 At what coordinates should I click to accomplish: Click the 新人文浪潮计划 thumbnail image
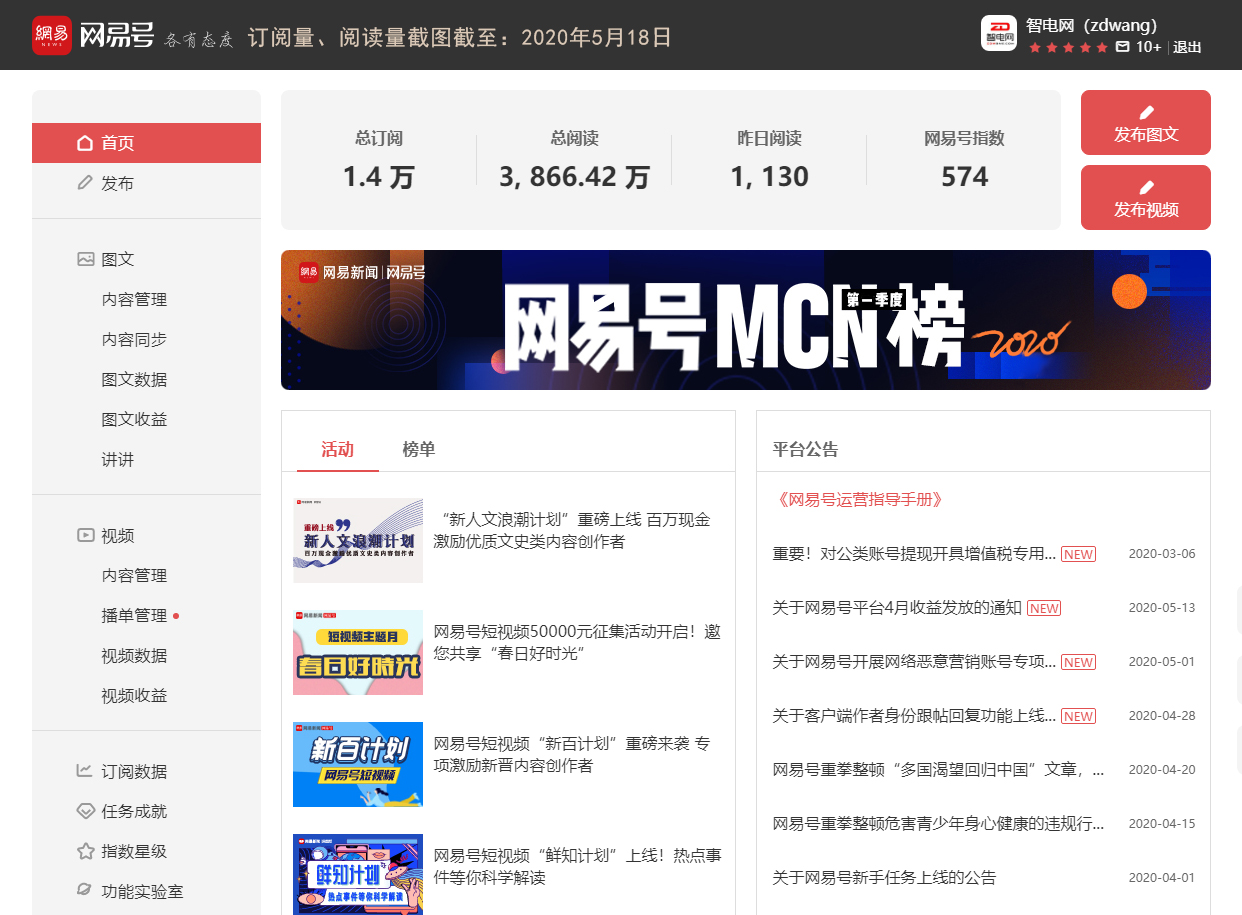(358, 540)
